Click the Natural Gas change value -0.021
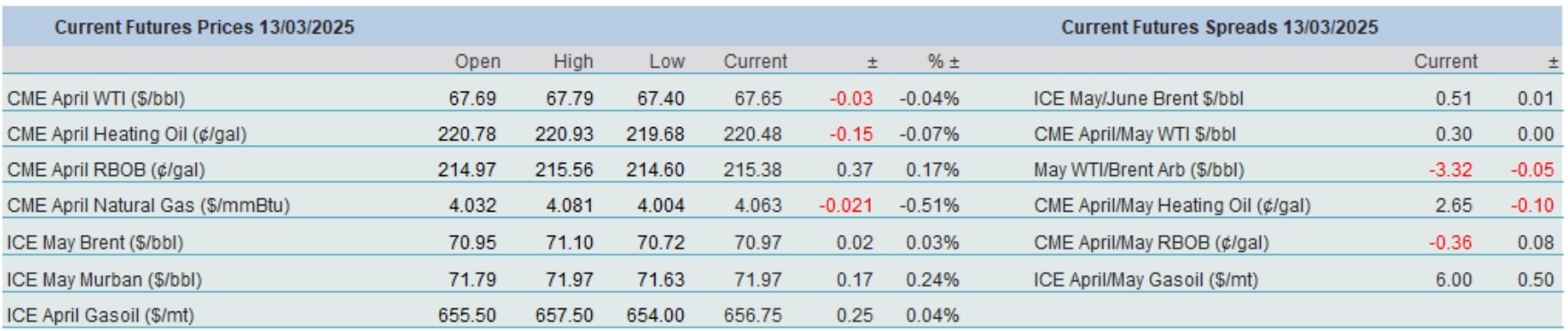 (846, 206)
